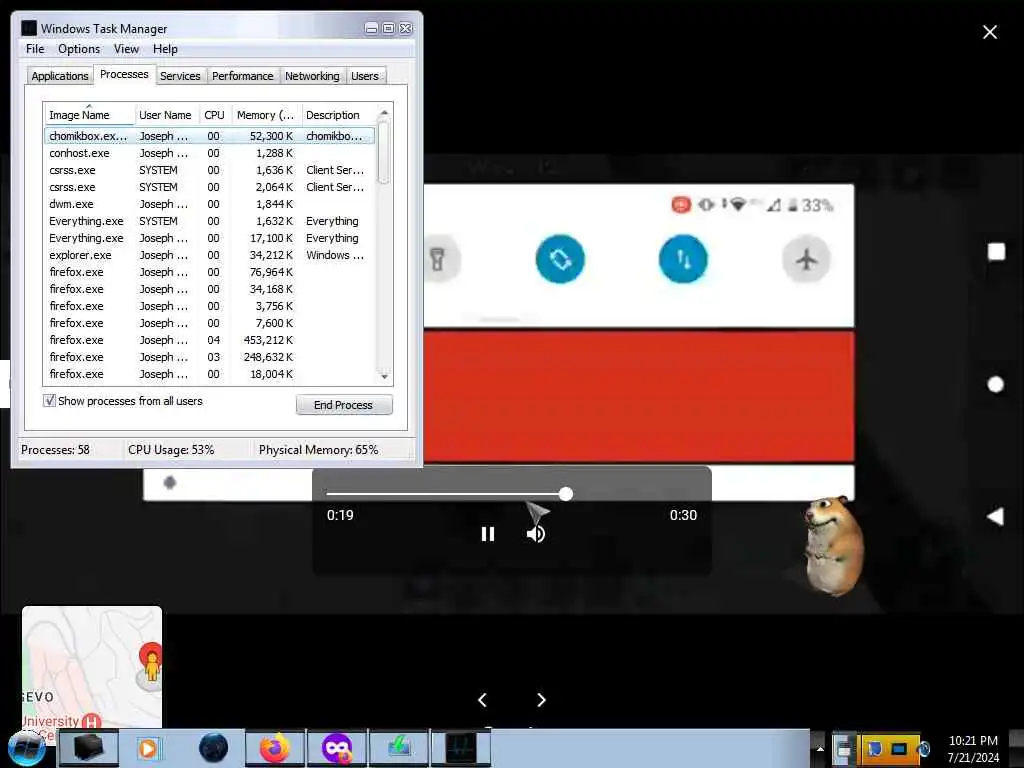1024x768 pixels.
Task: Open the View menu in Task Manager
Action: click(x=126, y=49)
